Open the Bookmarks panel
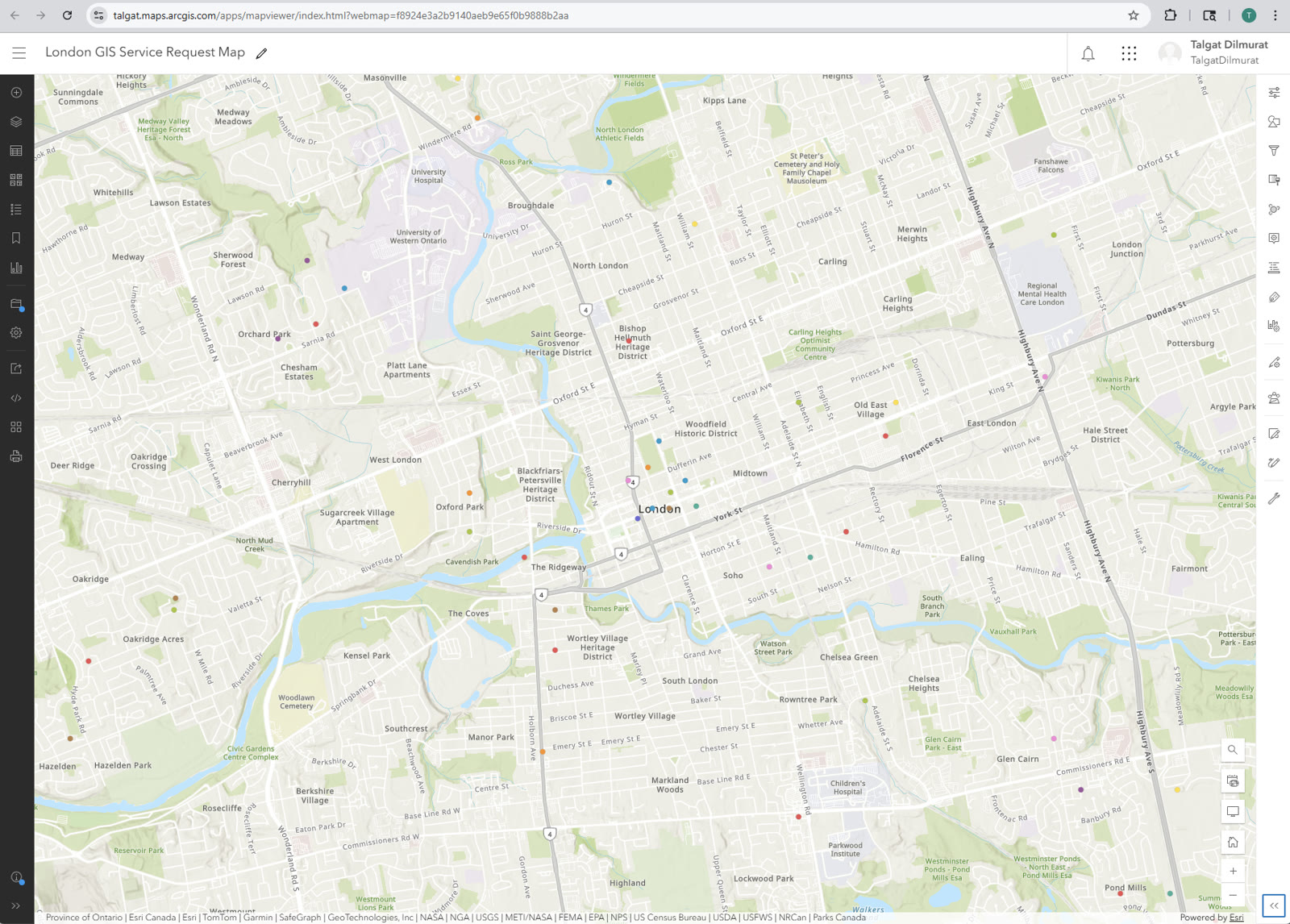This screenshot has width=1290, height=924. pos(16,238)
